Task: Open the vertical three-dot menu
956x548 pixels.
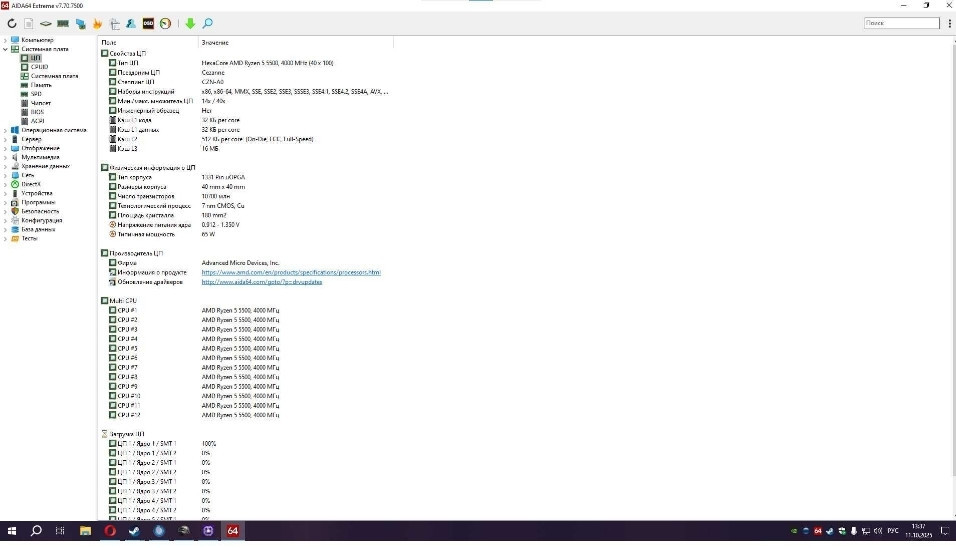Action: (x=949, y=23)
